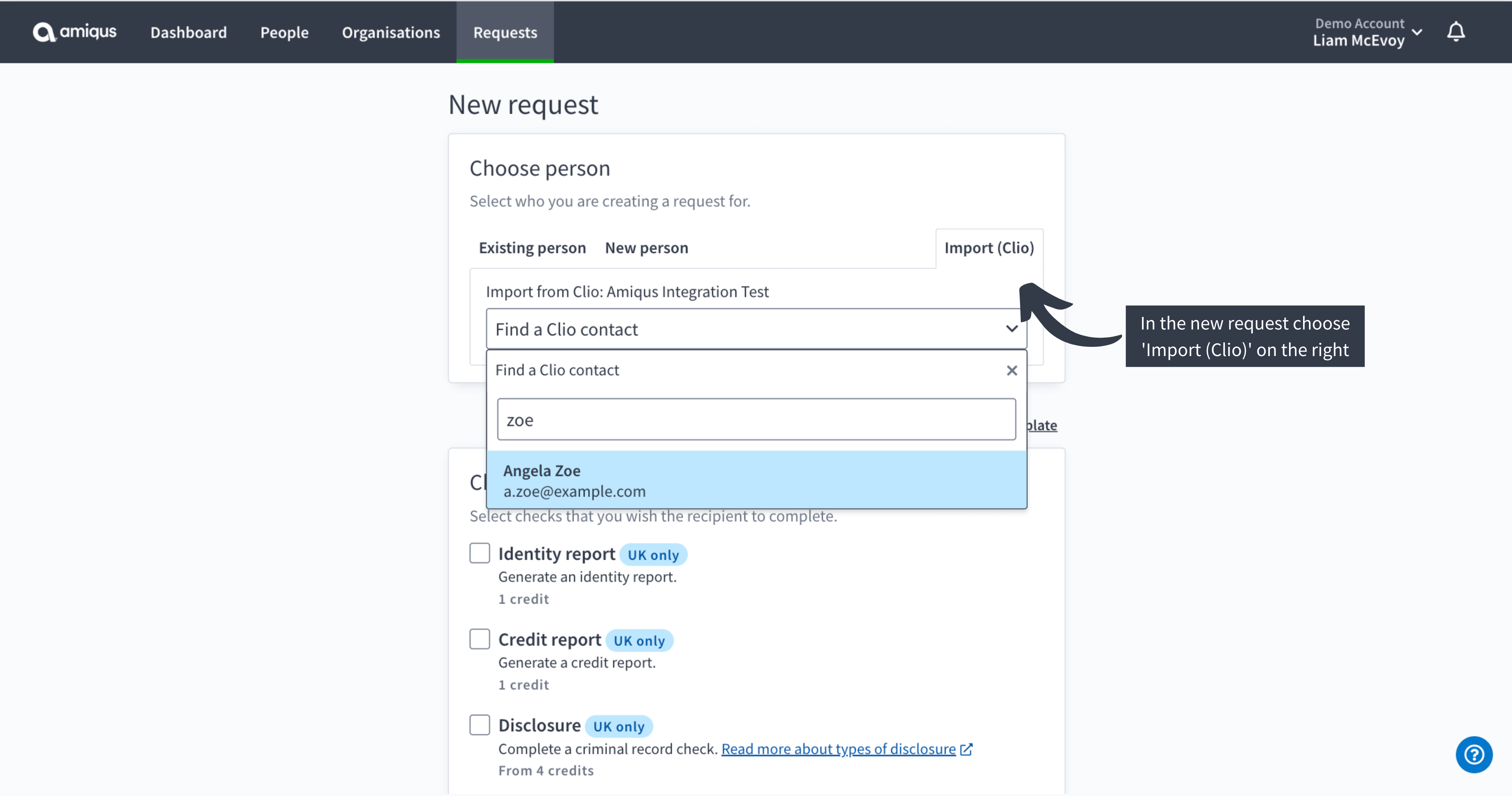Enable the Identity report checkbox

pyautogui.click(x=480, y=553)
